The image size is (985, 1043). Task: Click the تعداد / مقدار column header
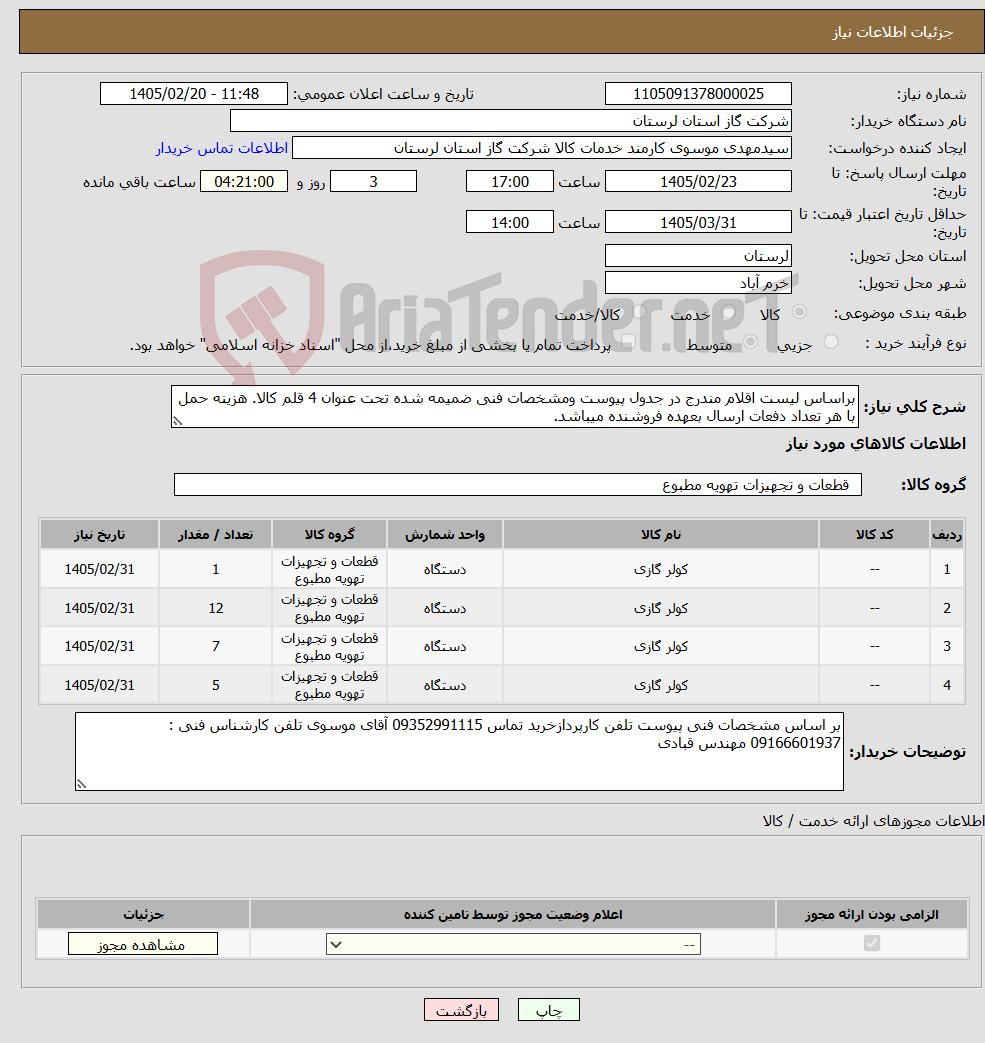(215, 534)
